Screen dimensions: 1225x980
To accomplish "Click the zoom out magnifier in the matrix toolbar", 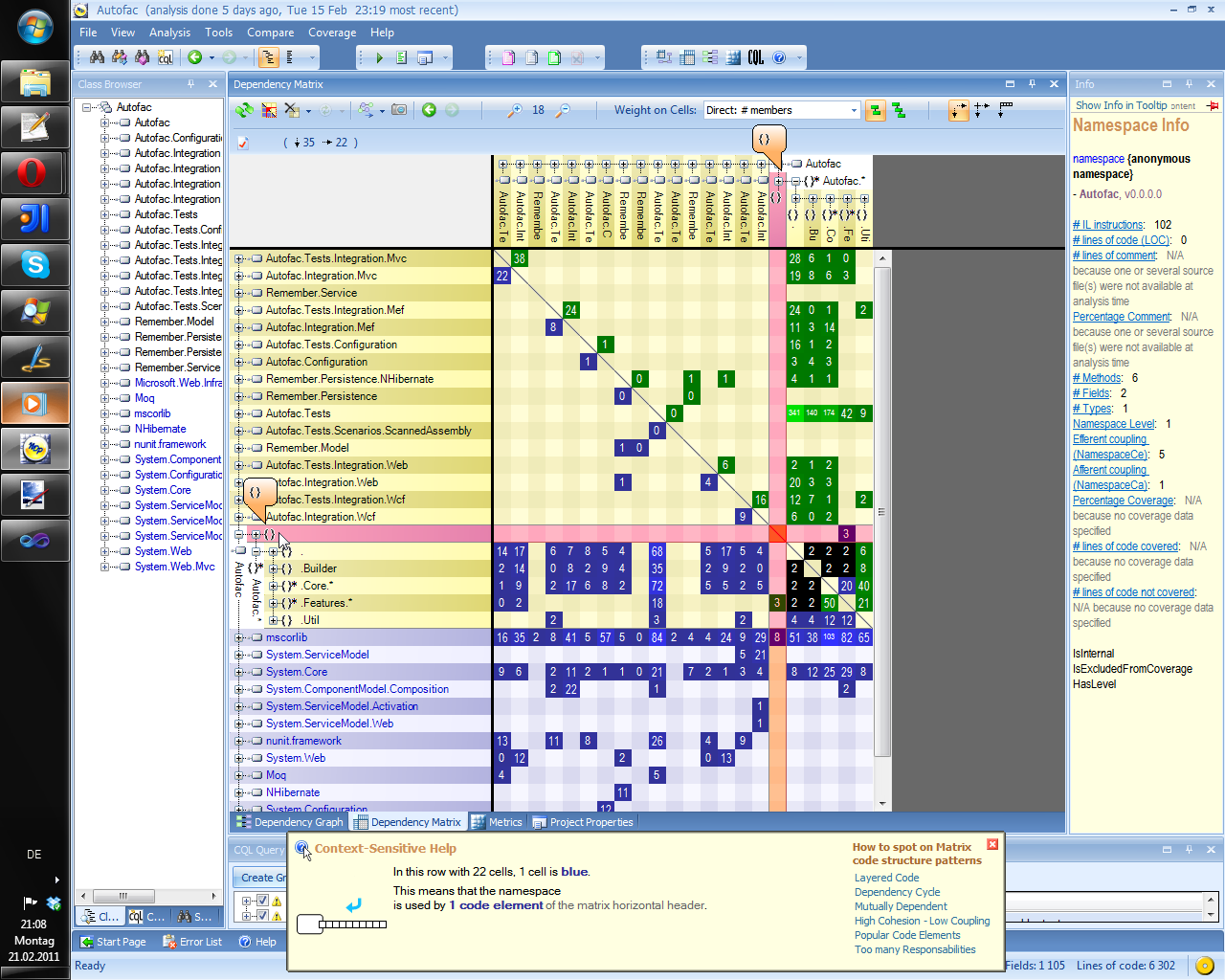I will 563,110.
